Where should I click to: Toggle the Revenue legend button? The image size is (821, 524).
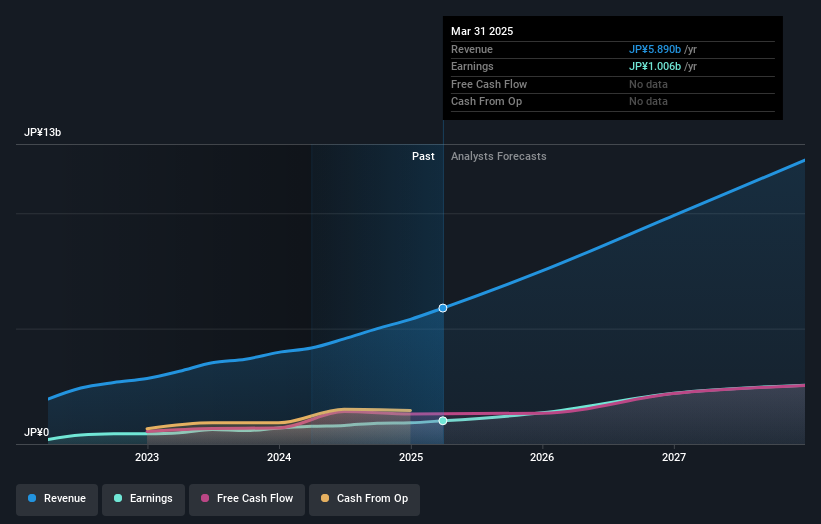57,499
